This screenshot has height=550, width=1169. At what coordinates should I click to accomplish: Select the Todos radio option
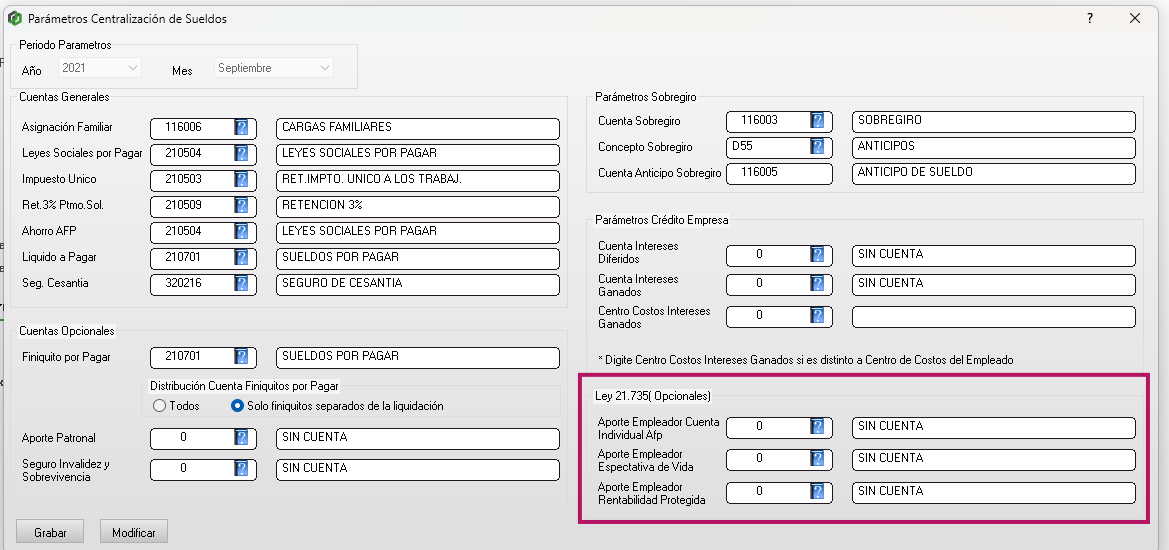(x=159, y=406)
